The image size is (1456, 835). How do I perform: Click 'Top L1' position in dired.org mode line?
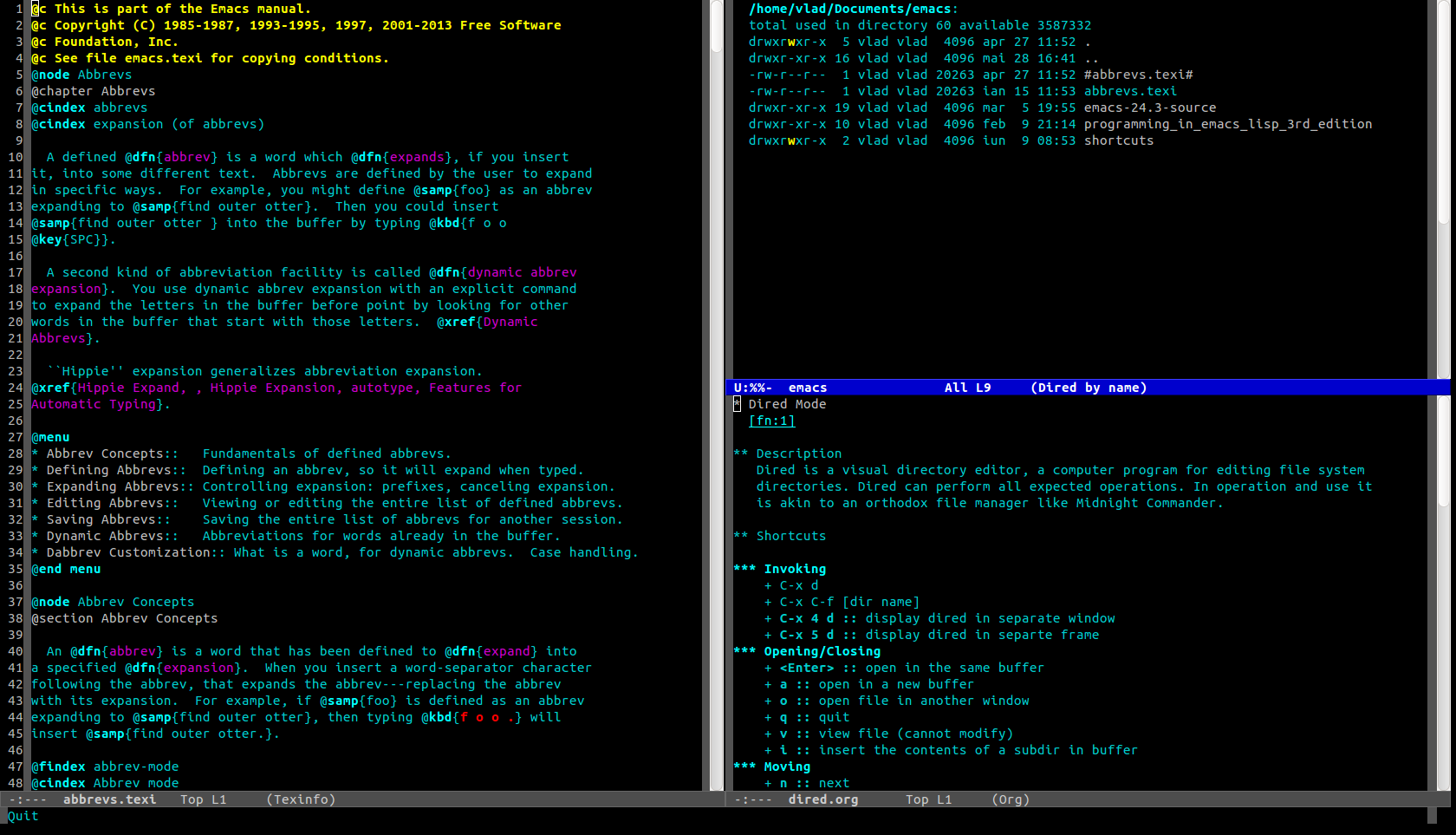coord(928,799)
